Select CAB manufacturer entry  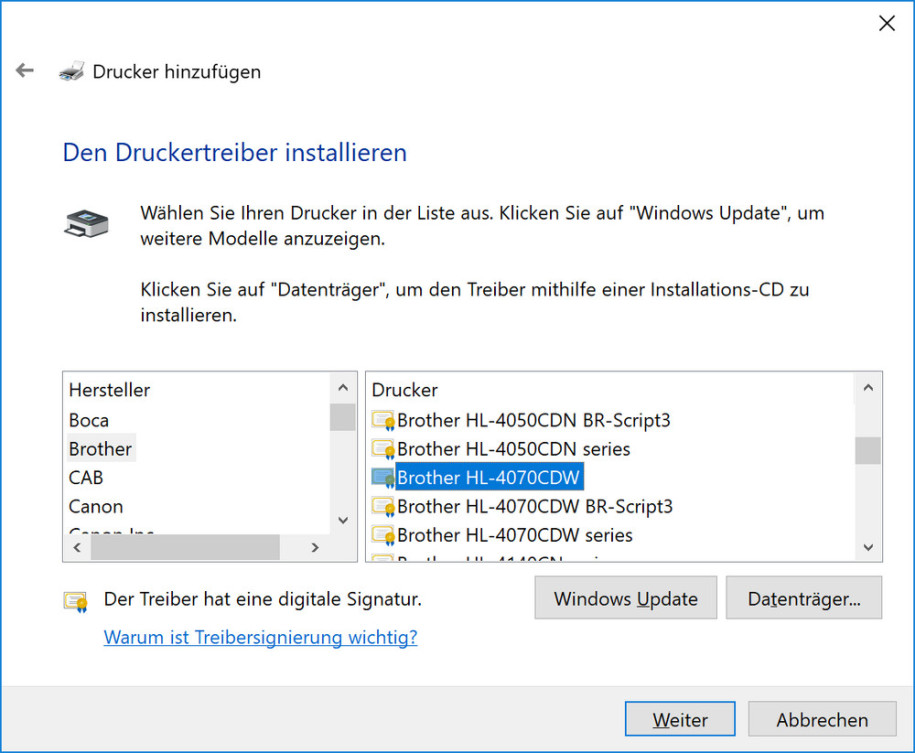tap(86, 477)
